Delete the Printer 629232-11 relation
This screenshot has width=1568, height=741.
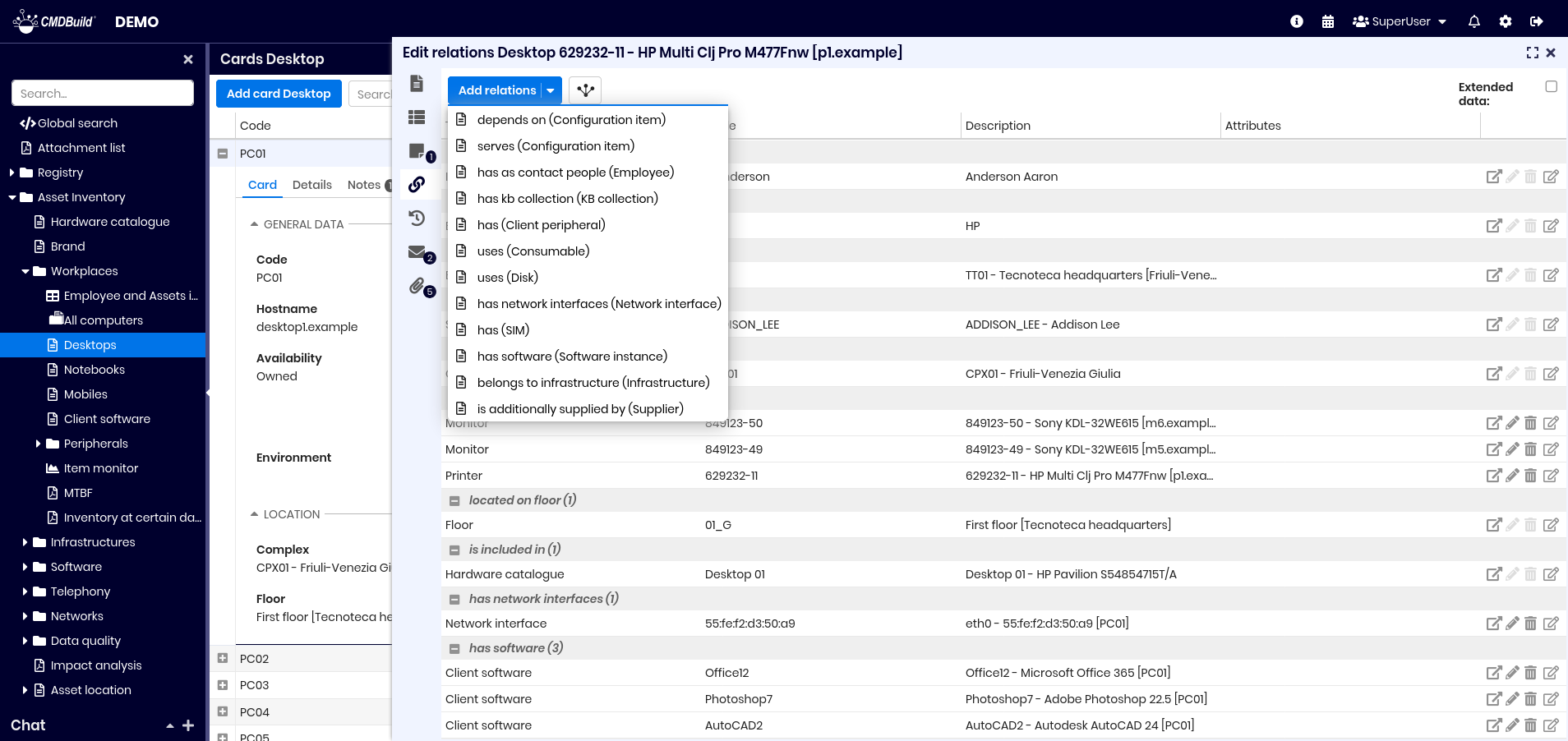(x=1530, y=476)
